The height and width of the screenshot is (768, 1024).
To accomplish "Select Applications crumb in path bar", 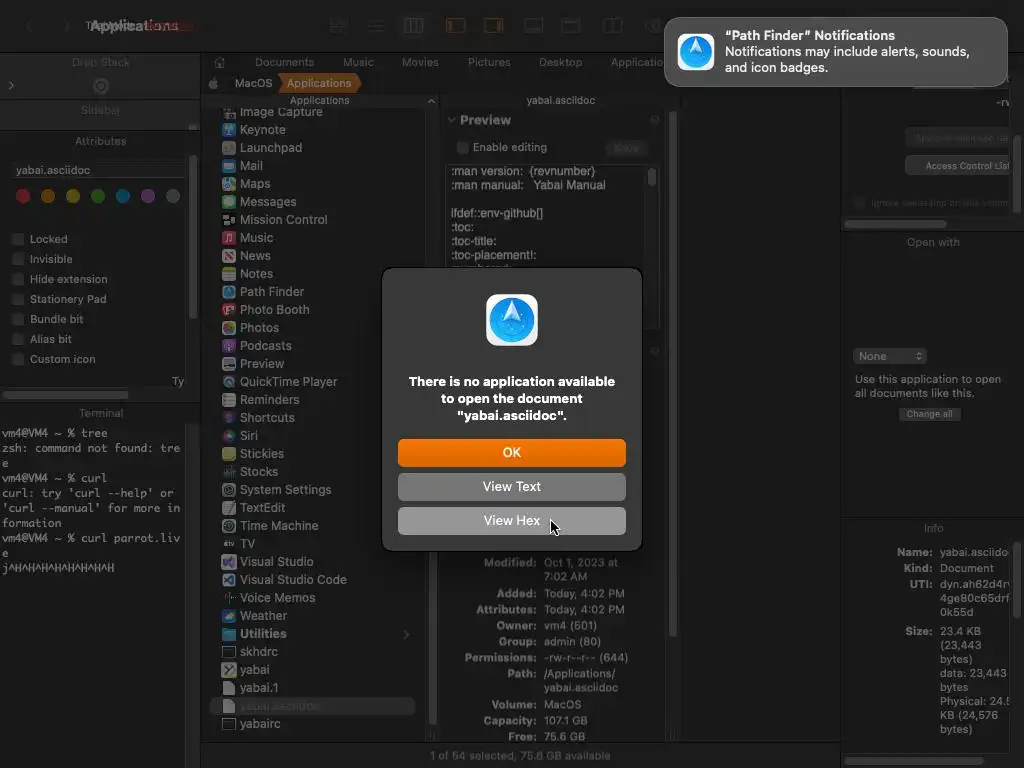I will click(x=319, y=84).
